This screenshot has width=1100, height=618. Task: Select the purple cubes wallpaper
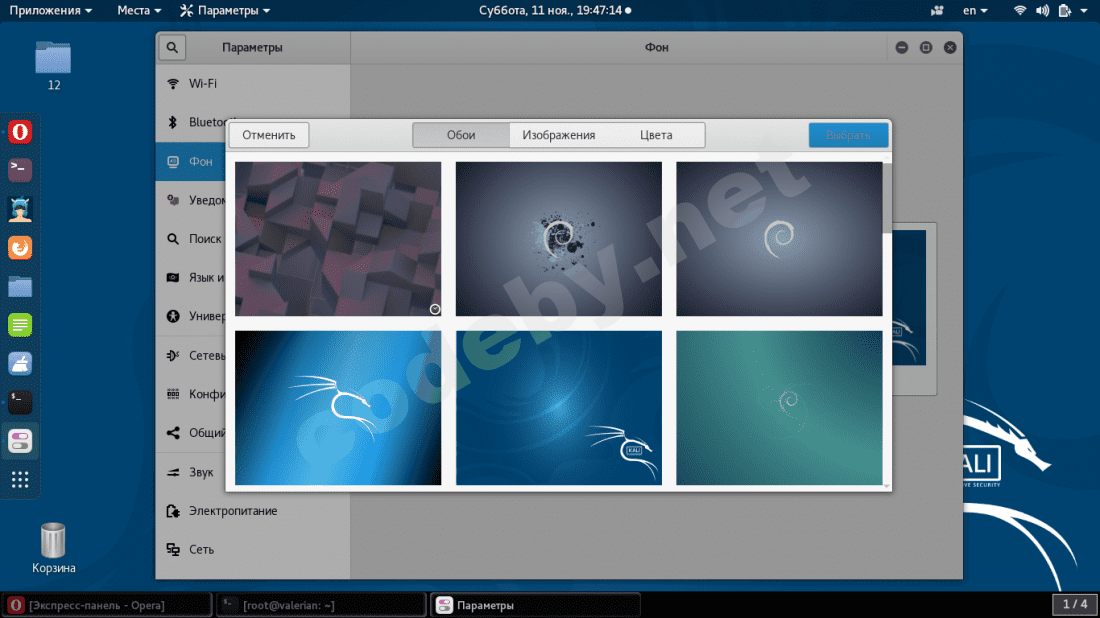(338, 239)
